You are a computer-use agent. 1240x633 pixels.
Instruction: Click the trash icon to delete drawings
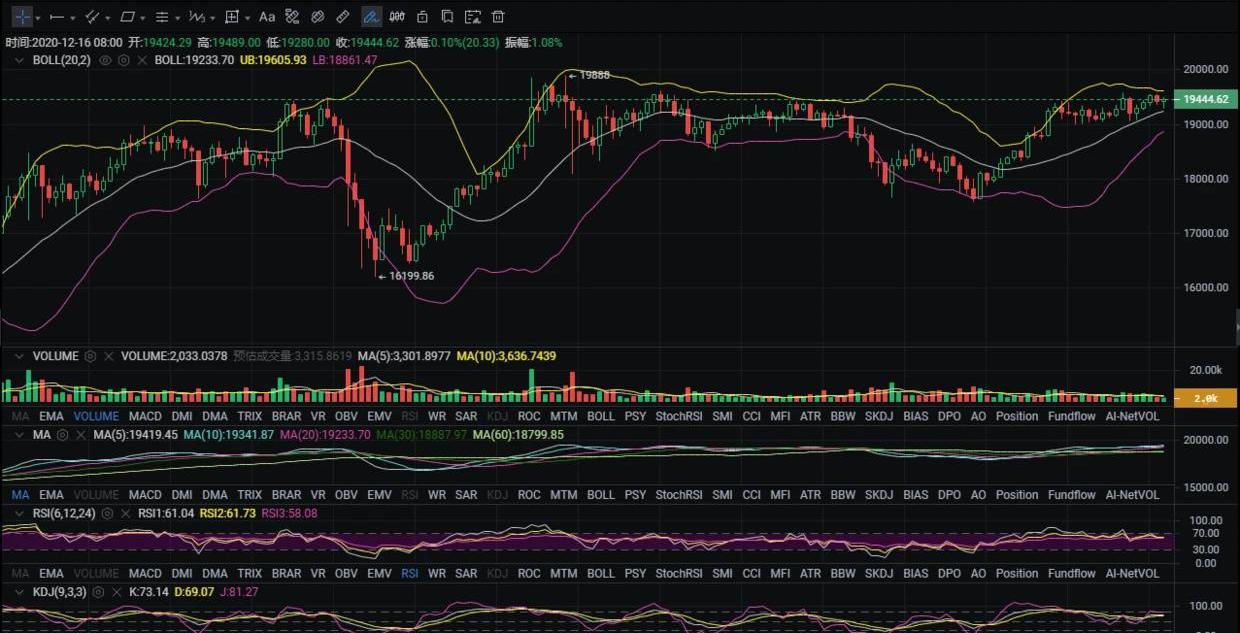(498, 17)
